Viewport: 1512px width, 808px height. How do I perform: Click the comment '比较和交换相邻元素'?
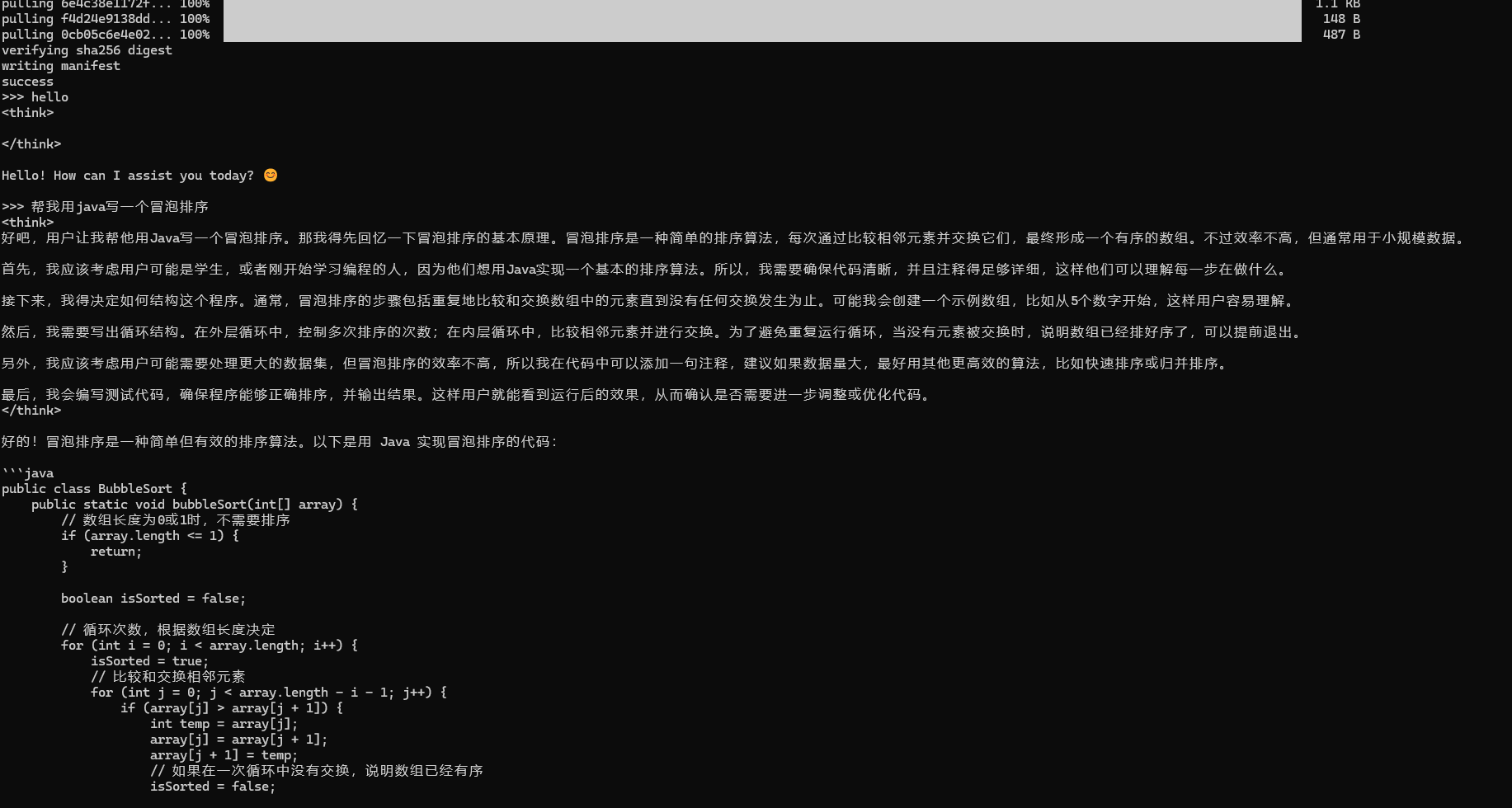click(168, 677)
